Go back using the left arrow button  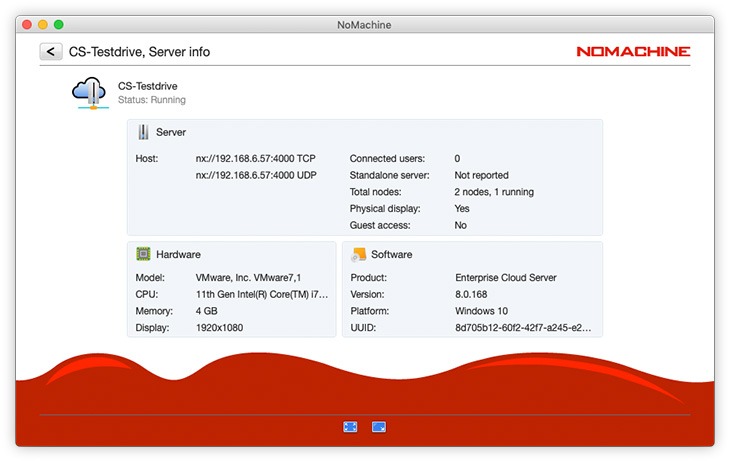(x=50, y=51)
